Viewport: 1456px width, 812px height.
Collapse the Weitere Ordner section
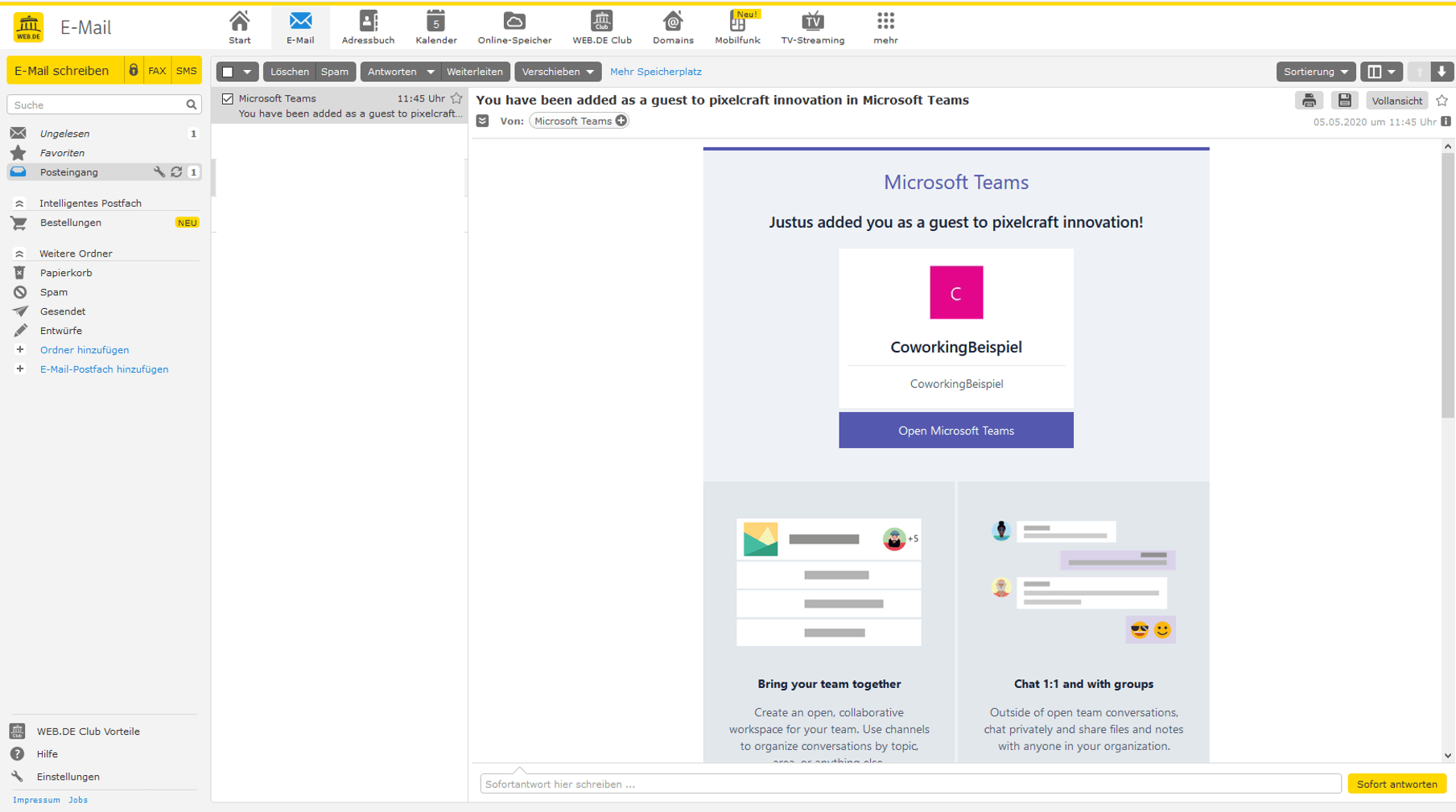point(19,253)
